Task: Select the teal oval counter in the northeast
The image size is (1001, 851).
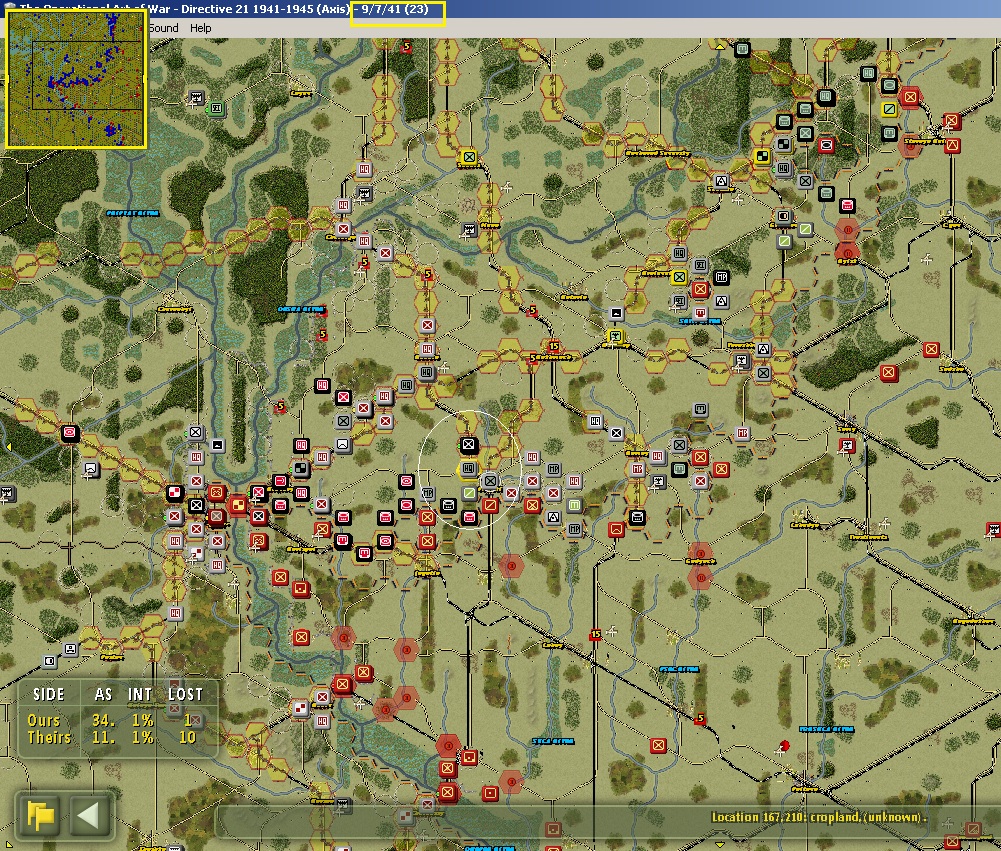Action: (889, 85)
